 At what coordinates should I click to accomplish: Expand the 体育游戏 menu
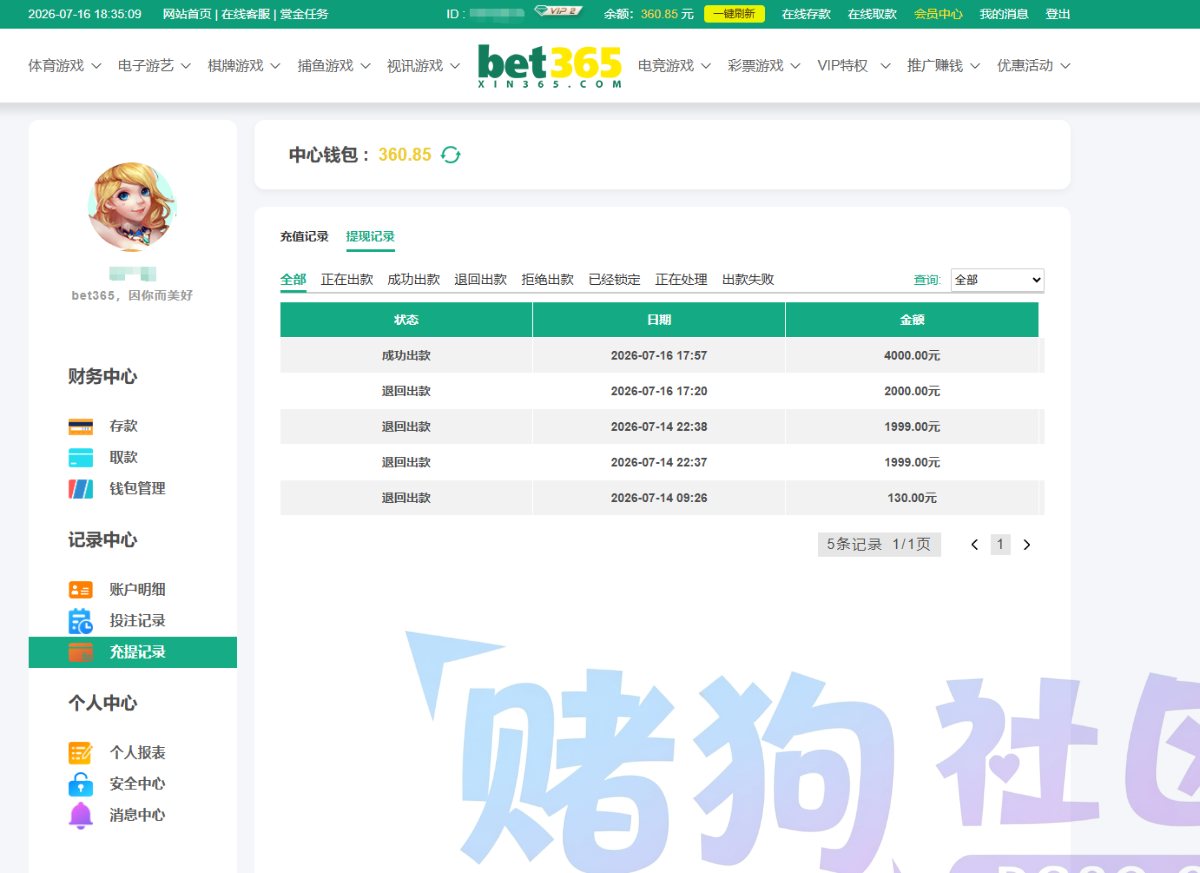tap(65, 66)
